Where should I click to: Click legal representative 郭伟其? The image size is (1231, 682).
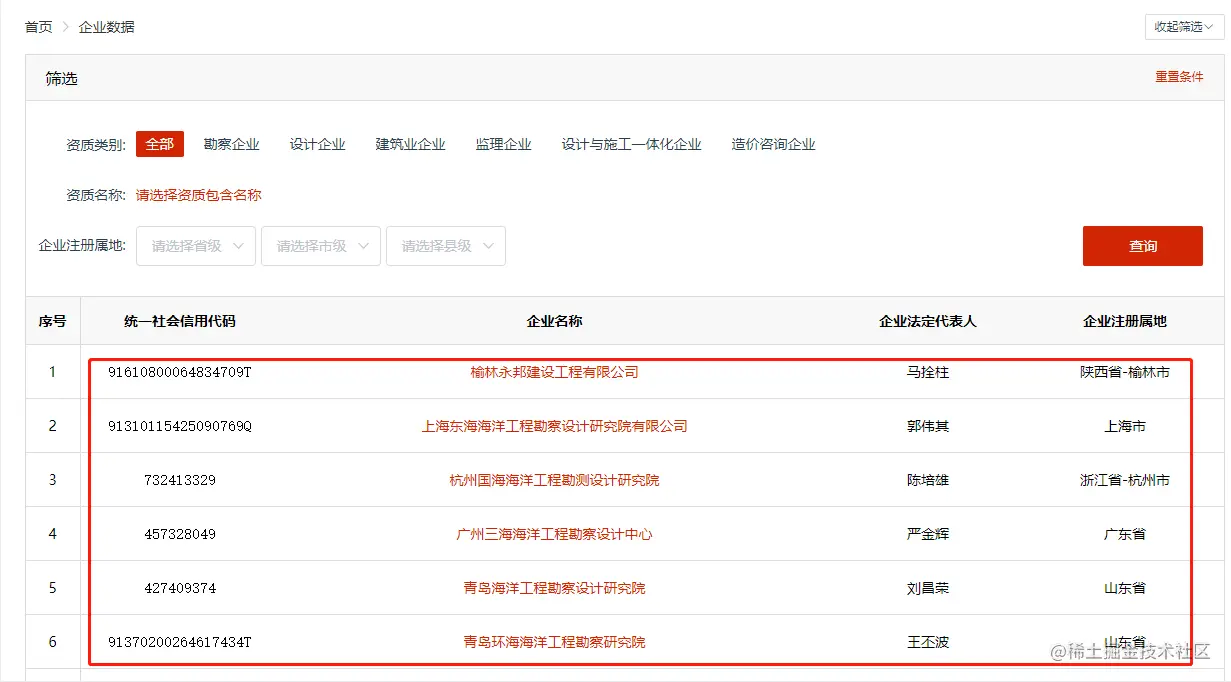pos(928,426)
